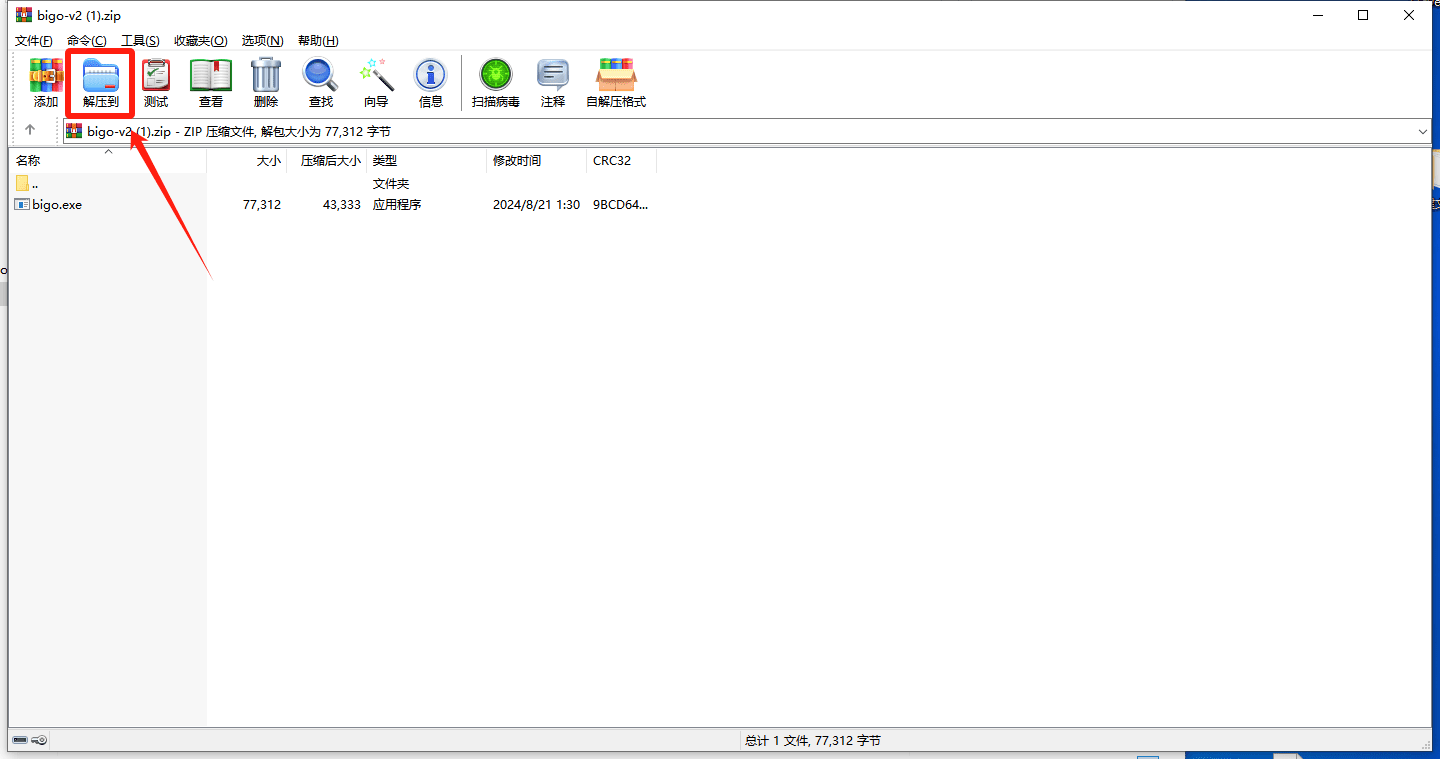
Task: Click the 文件夹 type cell
Action: tap(391, 184)
